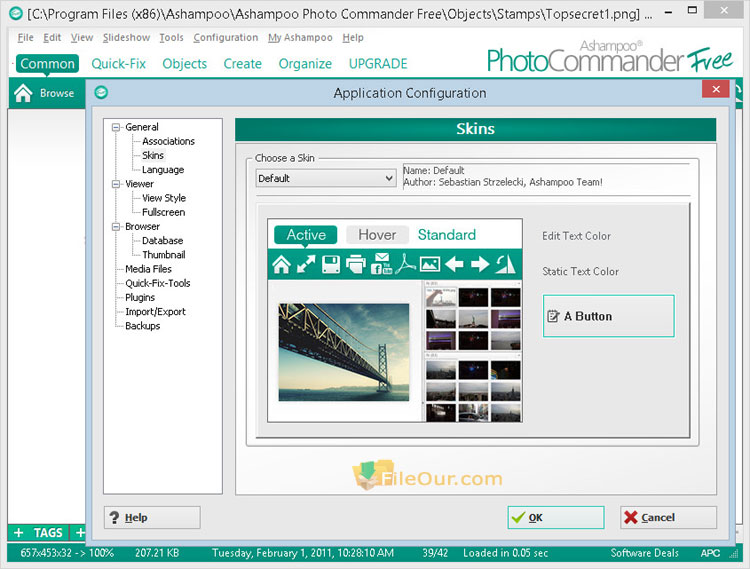
Task: Click the left arrow icon in preview
Action: pyautogui.click(x=454, y=264)
